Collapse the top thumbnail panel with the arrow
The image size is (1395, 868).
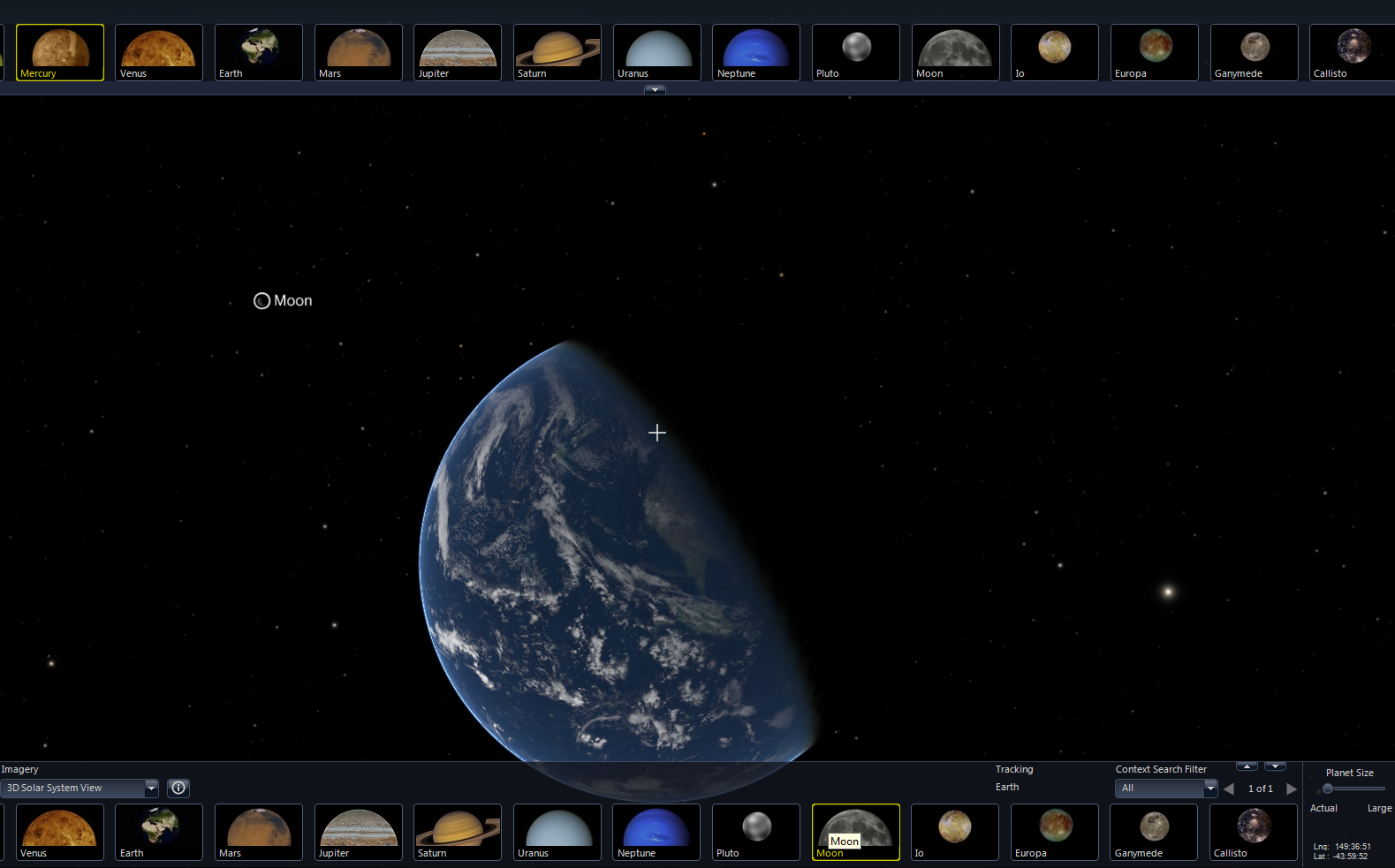655,90
